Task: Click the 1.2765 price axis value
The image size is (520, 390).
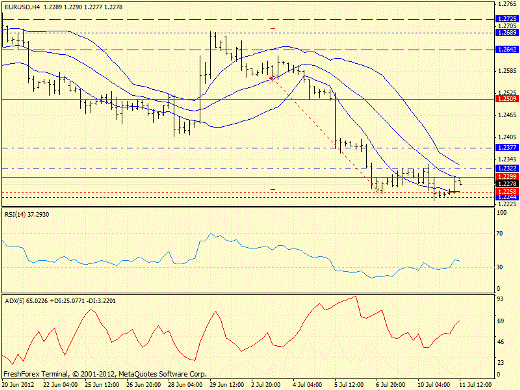Action: [x=507, y=4]
